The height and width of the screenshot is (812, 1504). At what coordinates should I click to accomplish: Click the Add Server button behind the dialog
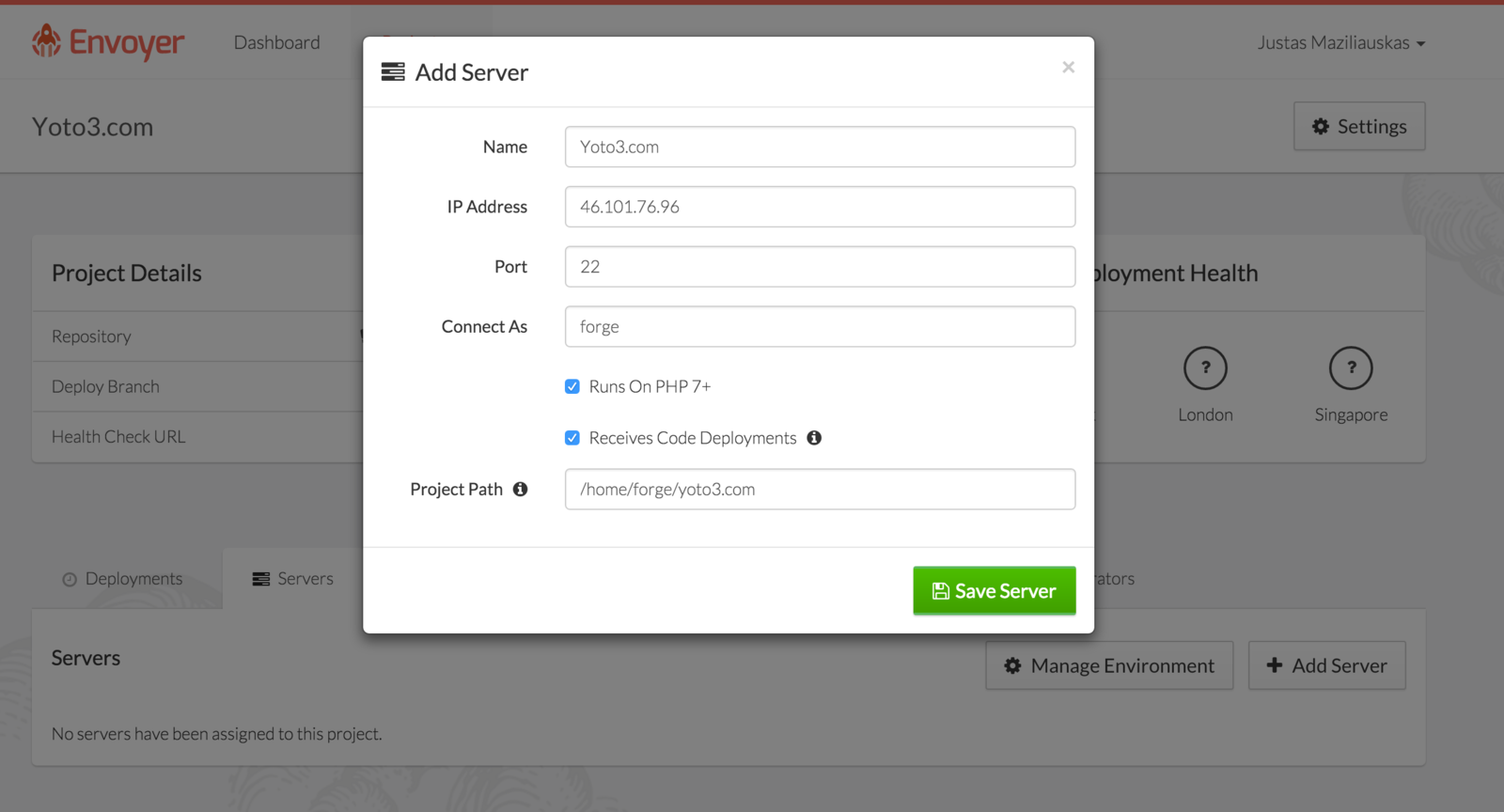[1327, 665]
